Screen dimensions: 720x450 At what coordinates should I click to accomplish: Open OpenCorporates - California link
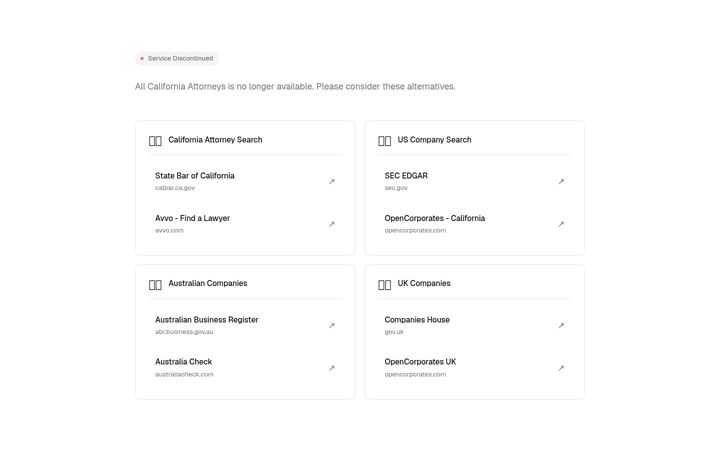pos(474,224)
